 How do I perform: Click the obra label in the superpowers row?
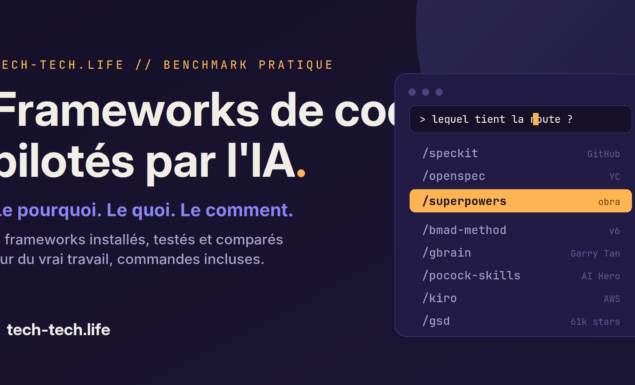coord(609,202)
